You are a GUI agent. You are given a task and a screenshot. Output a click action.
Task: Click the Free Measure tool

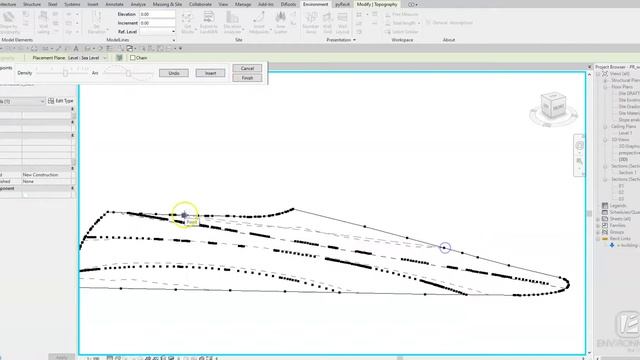[402, 14]
